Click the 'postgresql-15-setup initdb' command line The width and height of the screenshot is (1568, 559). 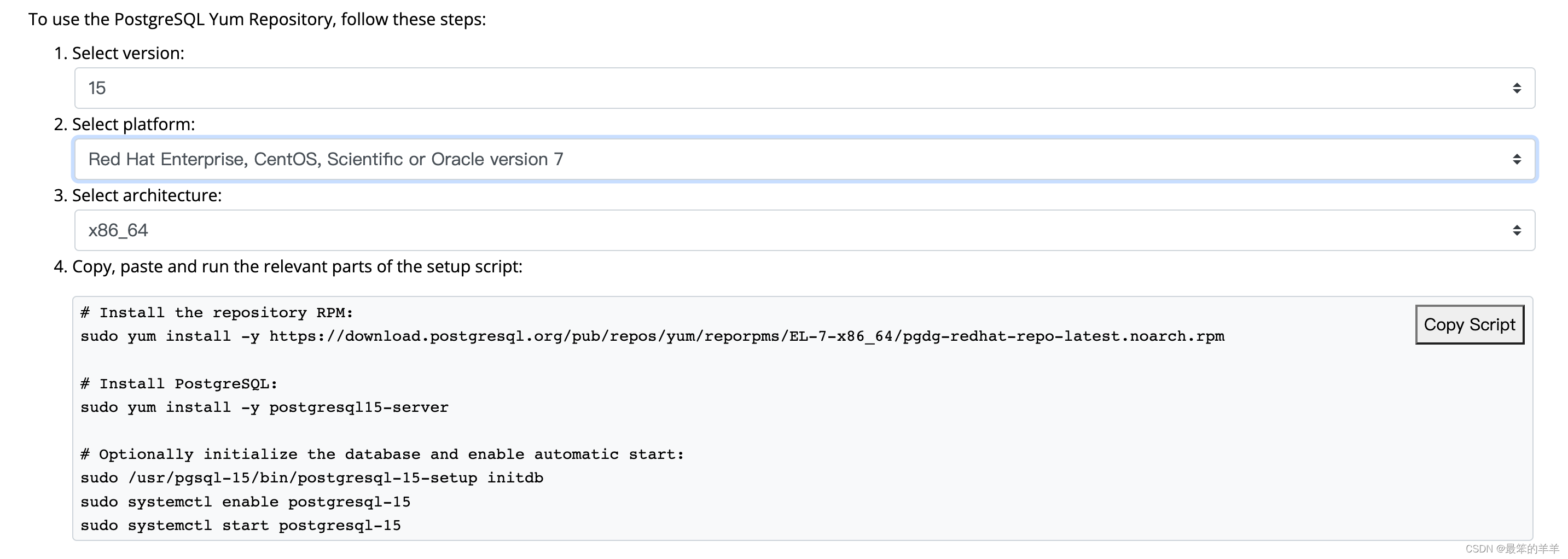(312, 478)
